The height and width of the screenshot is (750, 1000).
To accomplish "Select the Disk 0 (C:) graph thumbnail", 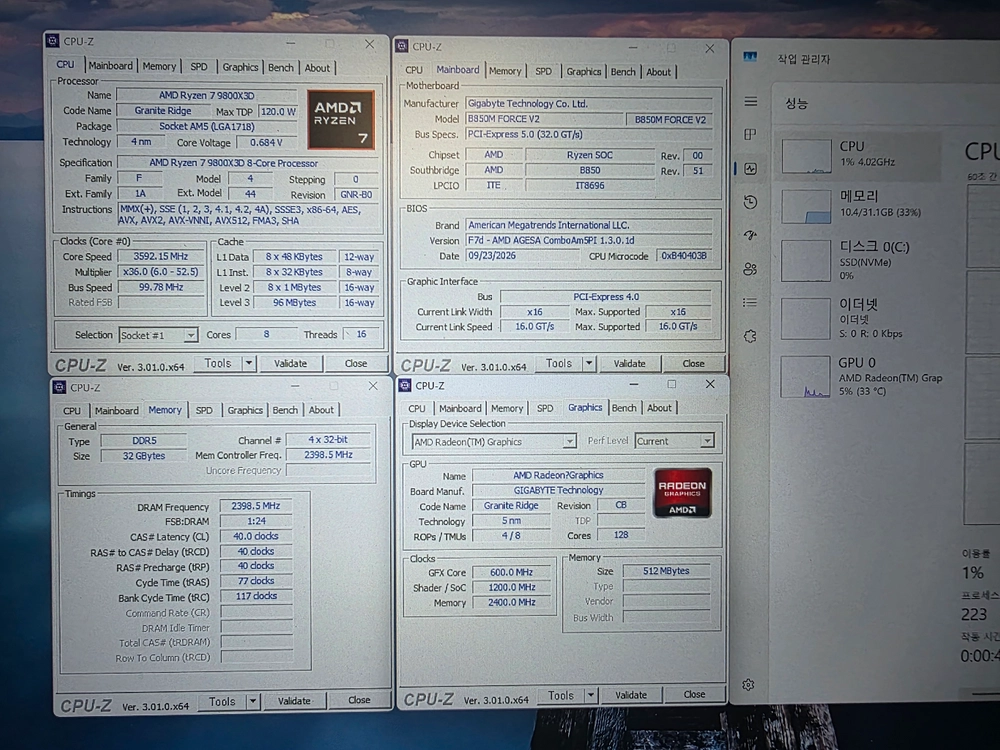I will (806, 261).
